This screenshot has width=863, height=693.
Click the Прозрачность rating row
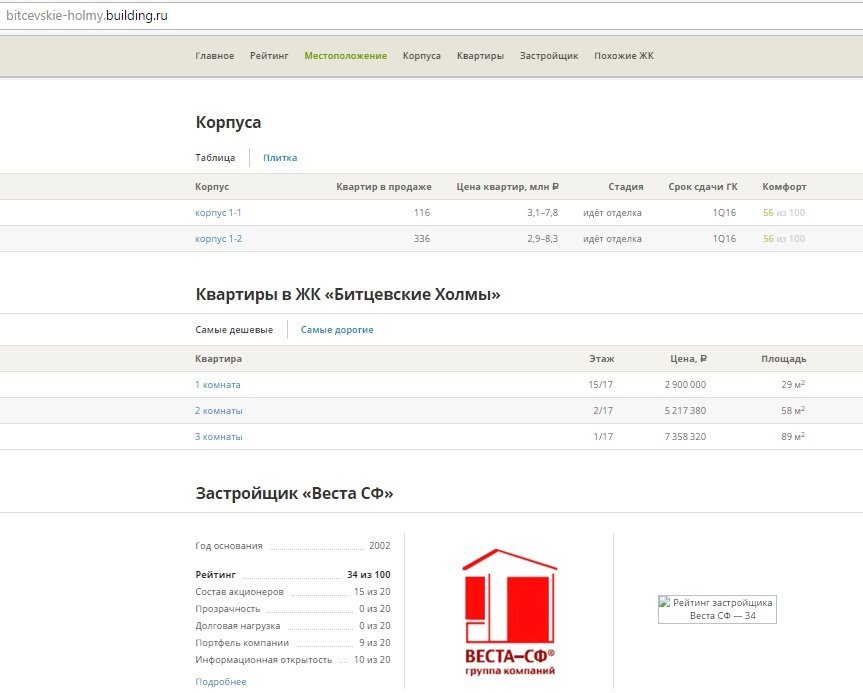293,609
